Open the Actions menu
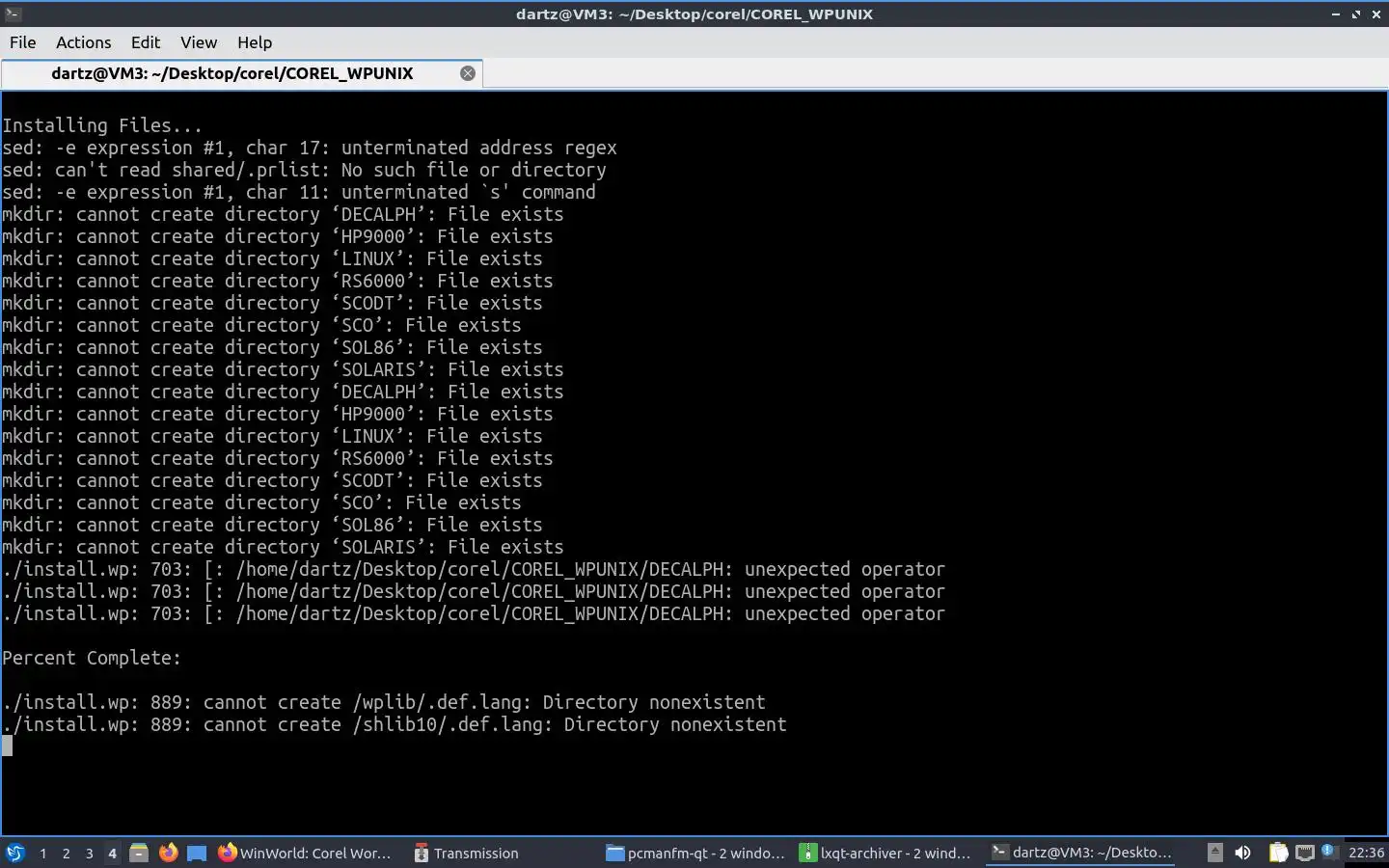The height and width of the screenshot is (868, 1389). (83, 42)
